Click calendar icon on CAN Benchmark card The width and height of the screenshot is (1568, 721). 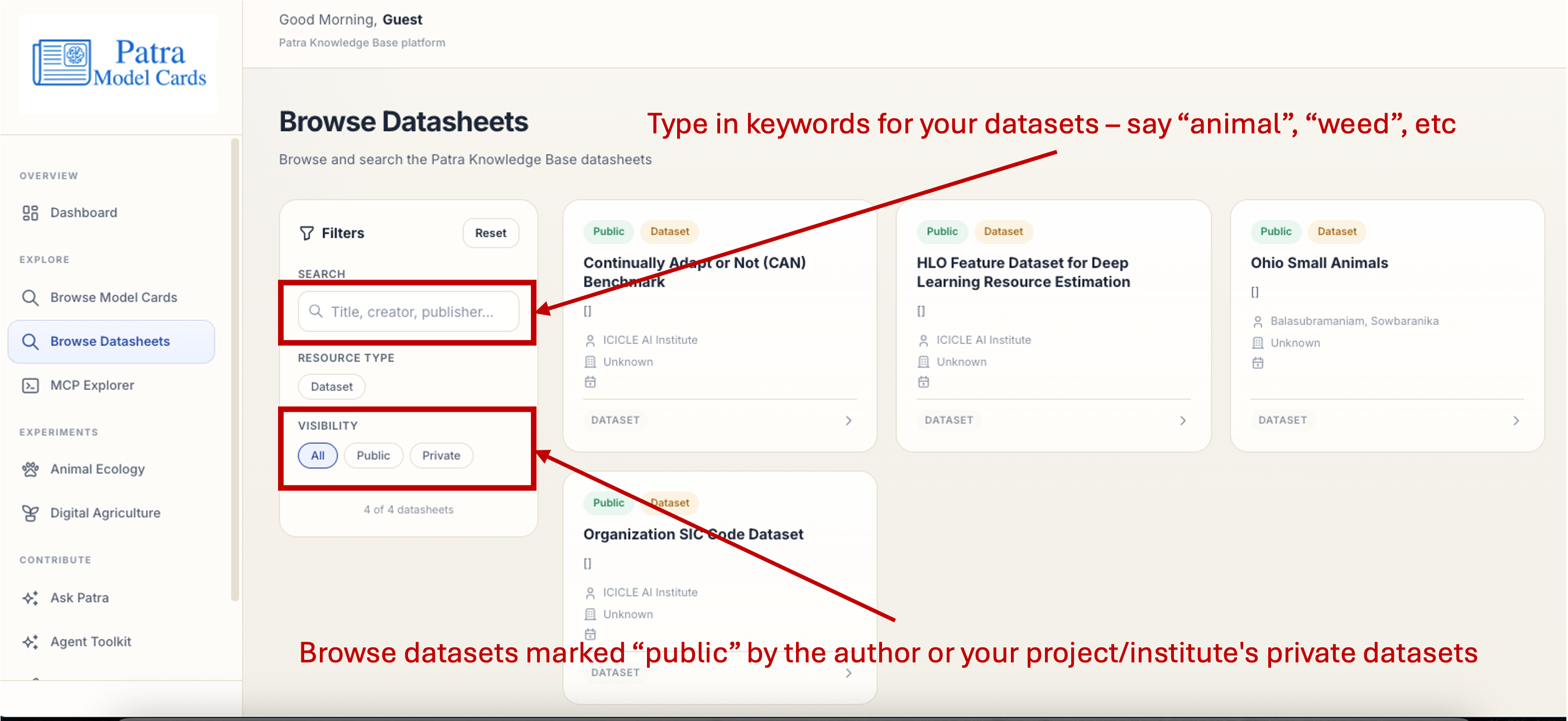[590, 382]
